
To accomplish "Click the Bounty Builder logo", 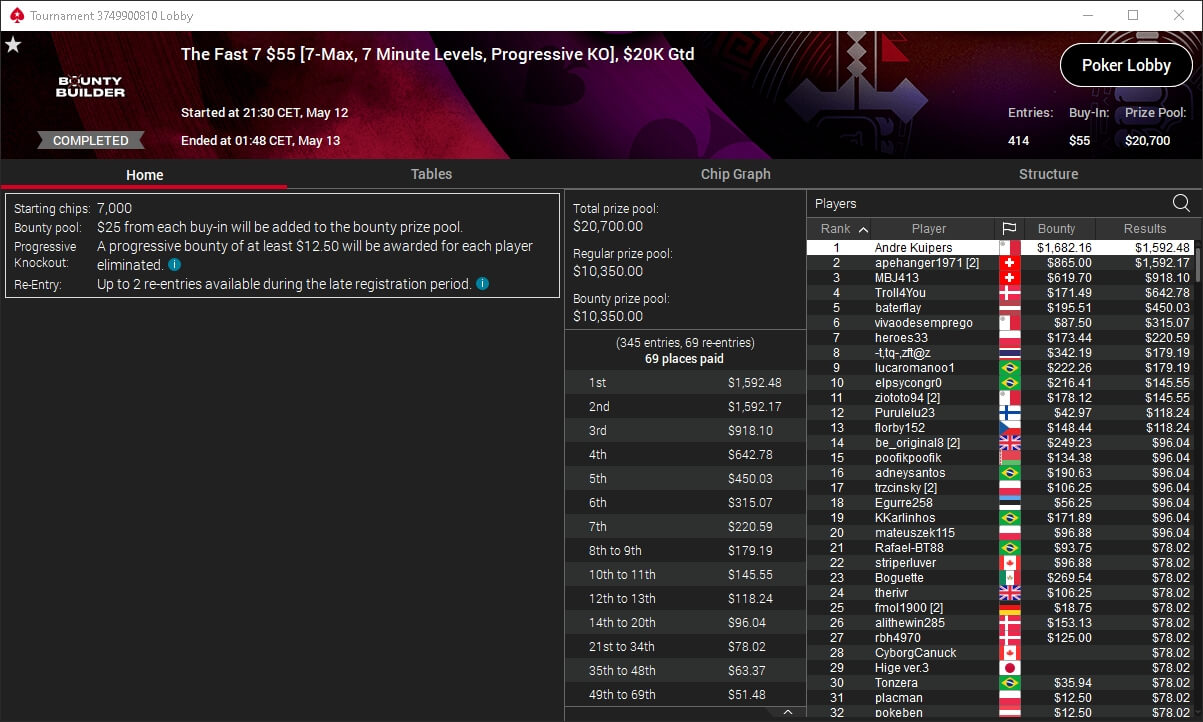I will click(91, 87).
